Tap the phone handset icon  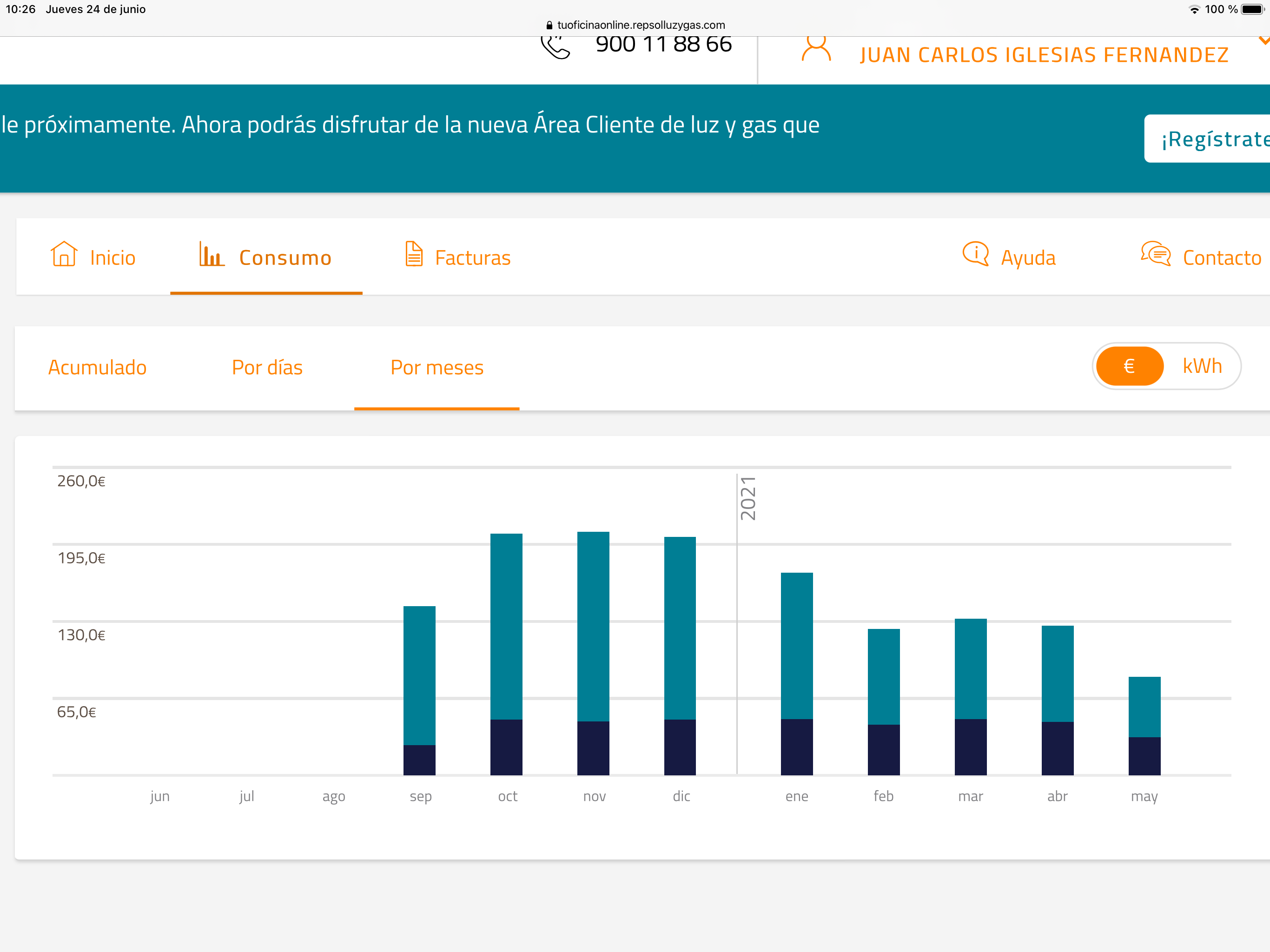point(555,47)
